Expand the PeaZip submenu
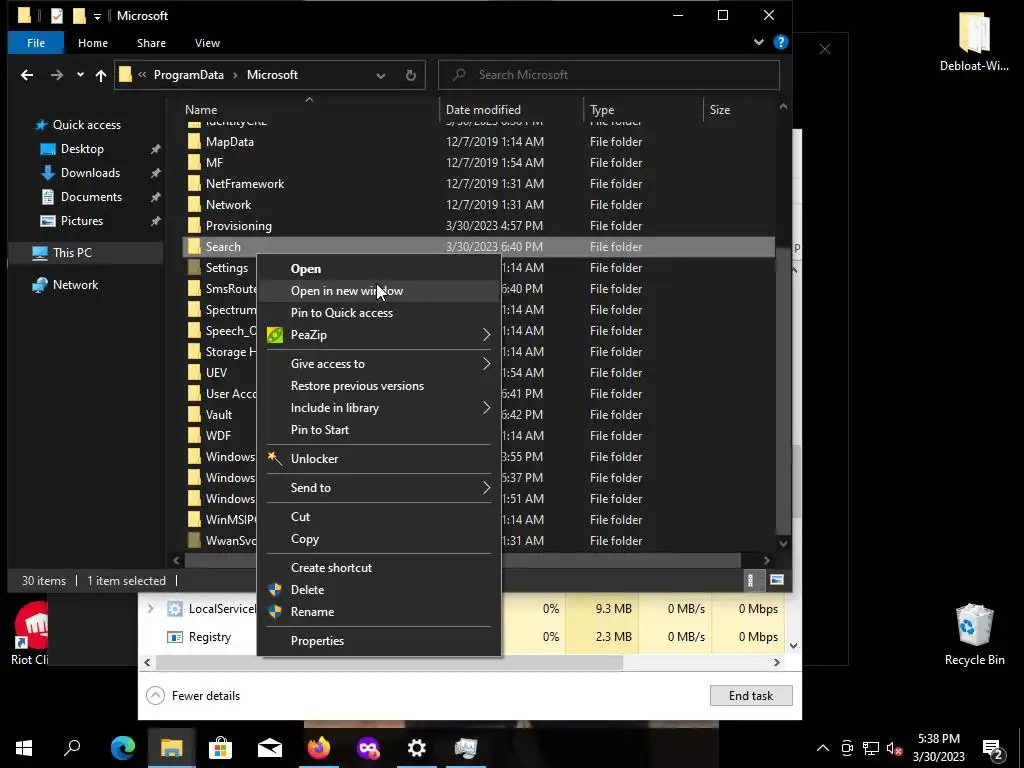Viewport: 1024px width, 768px height. coord(379,335)
